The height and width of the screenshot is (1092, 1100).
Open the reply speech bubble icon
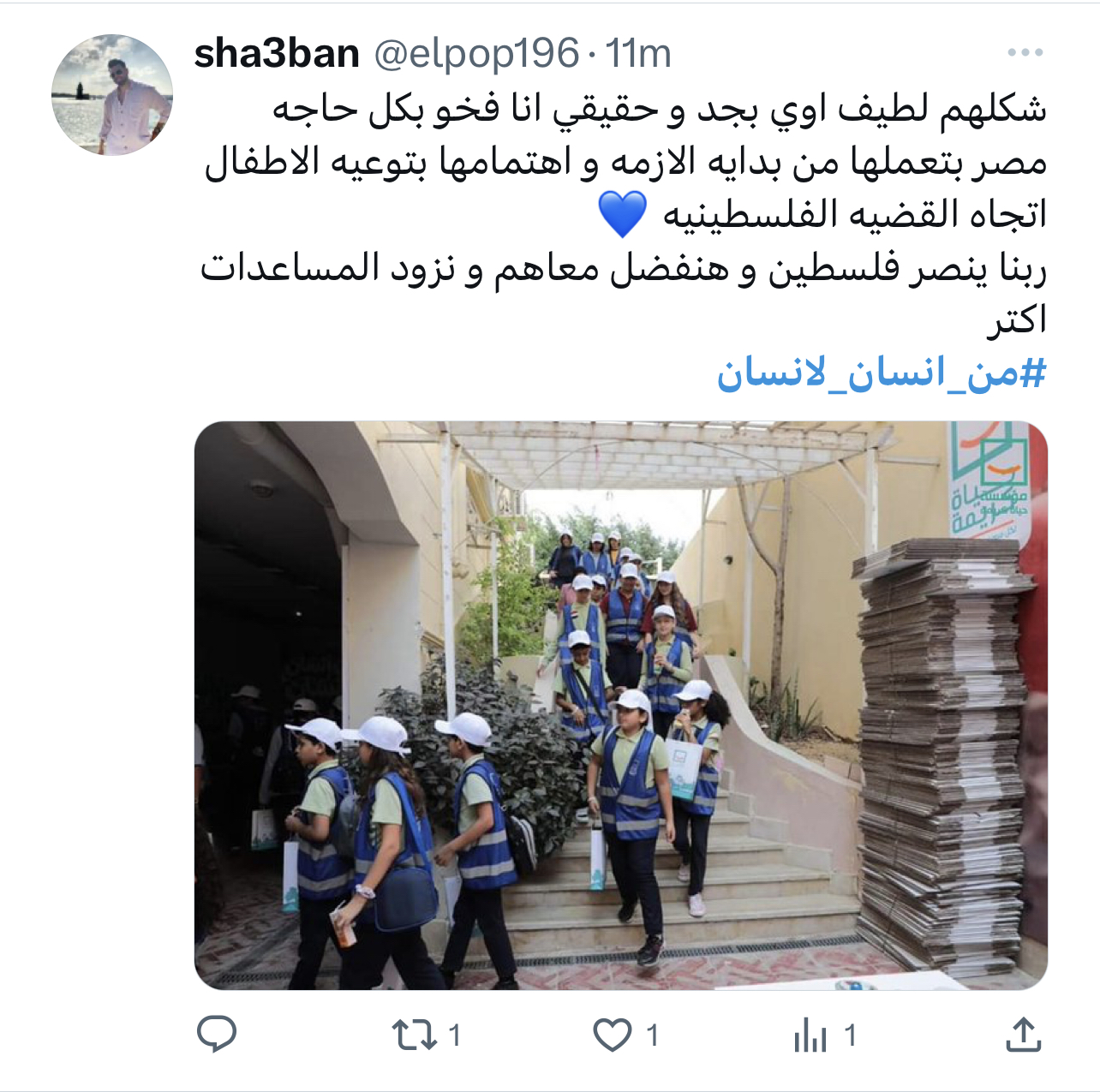pyautogui.click(x=217, y=1035)
